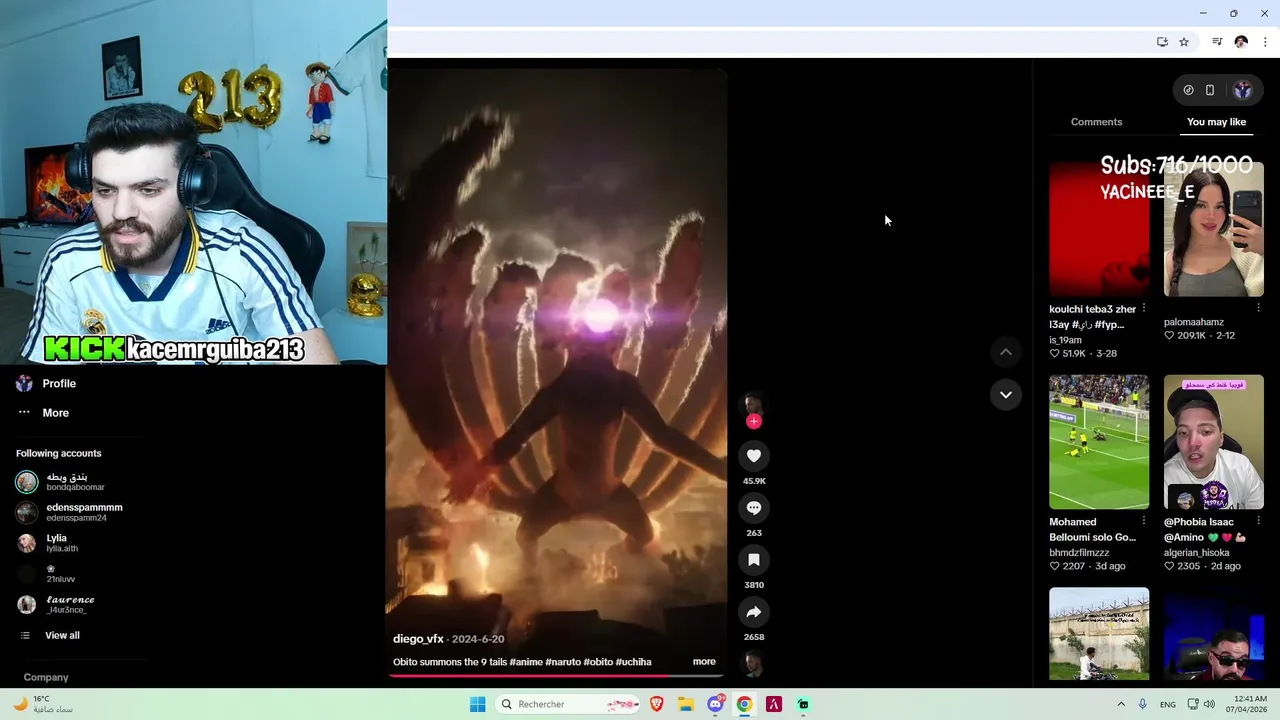The height and width of the screenshot is (720, 1280).
Task: Switch to the Comments tab
Action: 1096,122
